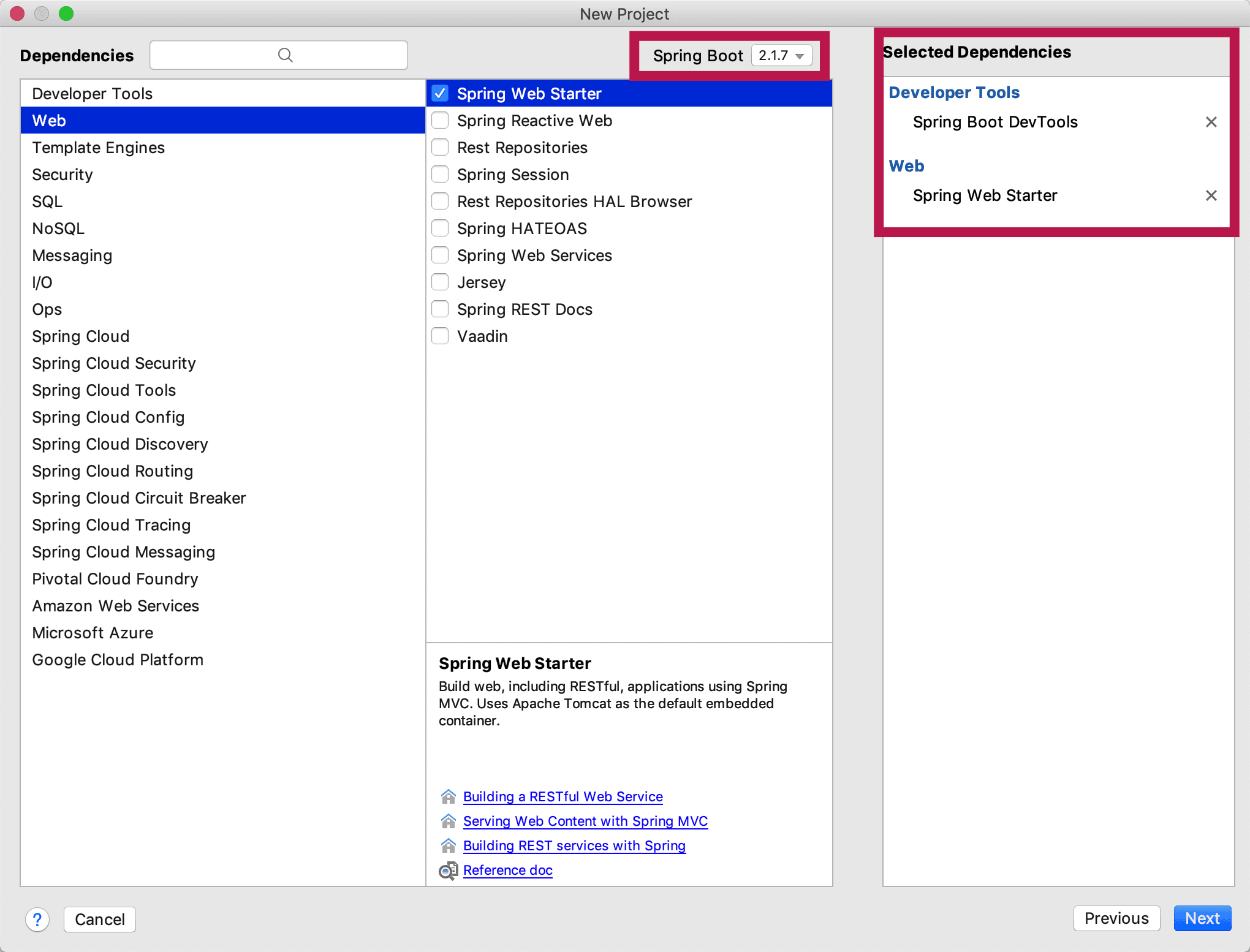
Task: Uncheck the Spring Web Starter checkbox
Action: pos(440,94)
